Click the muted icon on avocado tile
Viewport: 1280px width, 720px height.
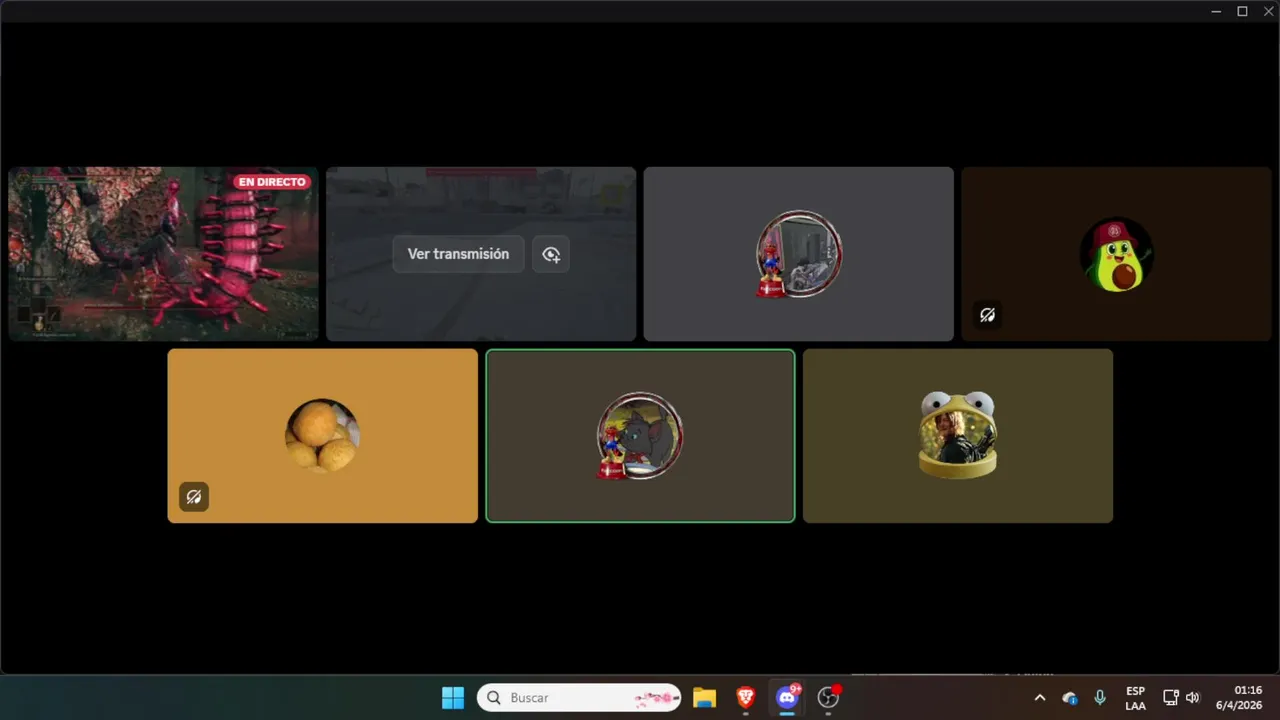pyautogui.click(x=988, y=315)
